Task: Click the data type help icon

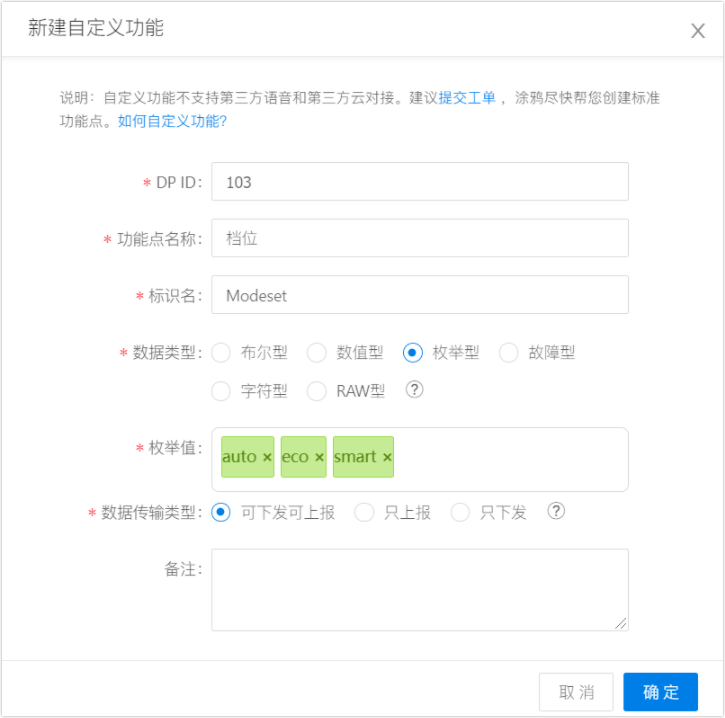Action: tap(414, 390)
